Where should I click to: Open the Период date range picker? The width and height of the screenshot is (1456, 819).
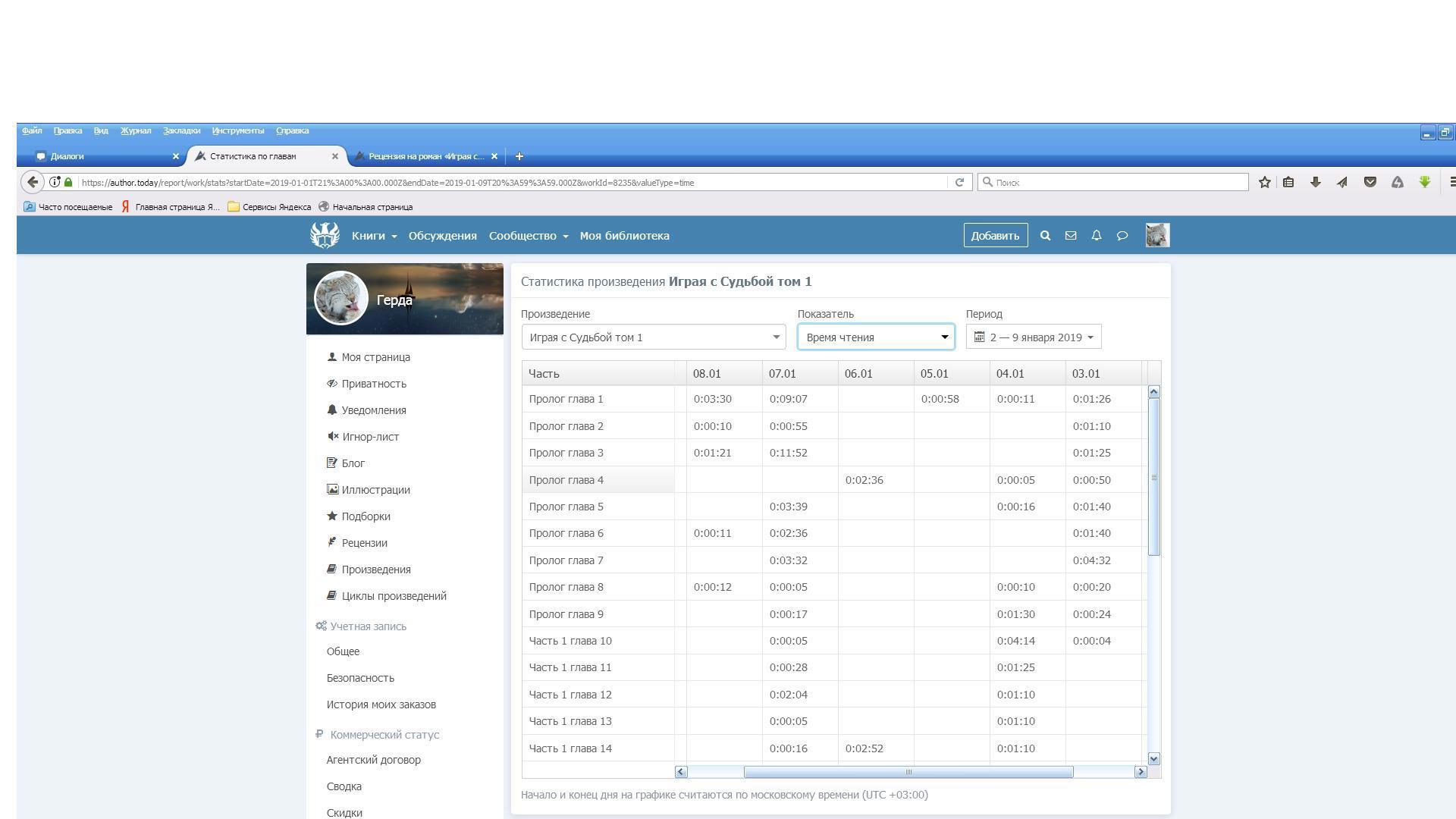pos(1034,337)
